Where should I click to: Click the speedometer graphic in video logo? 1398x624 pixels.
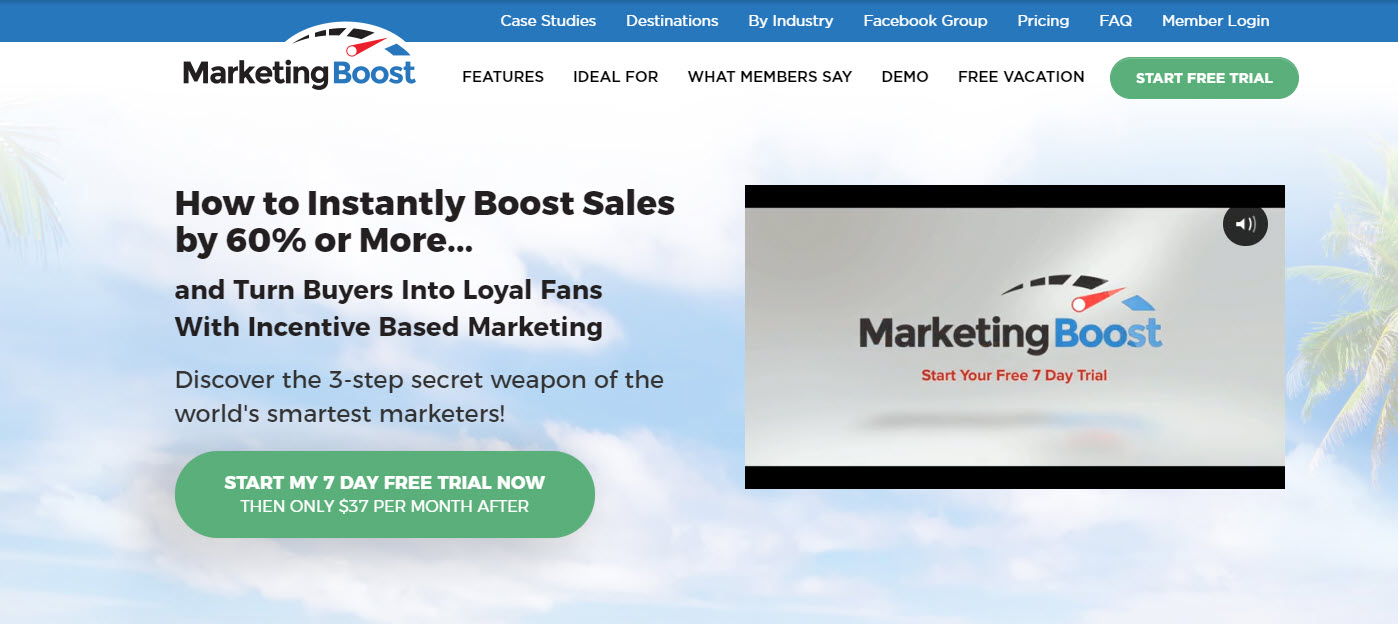pyautogui.click(x=1073, y=290)
